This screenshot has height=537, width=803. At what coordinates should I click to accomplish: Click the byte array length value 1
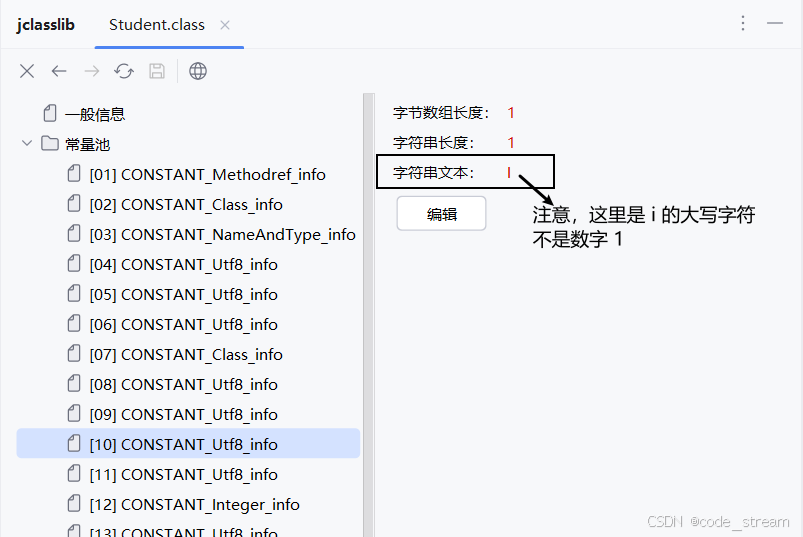(511, 113)
